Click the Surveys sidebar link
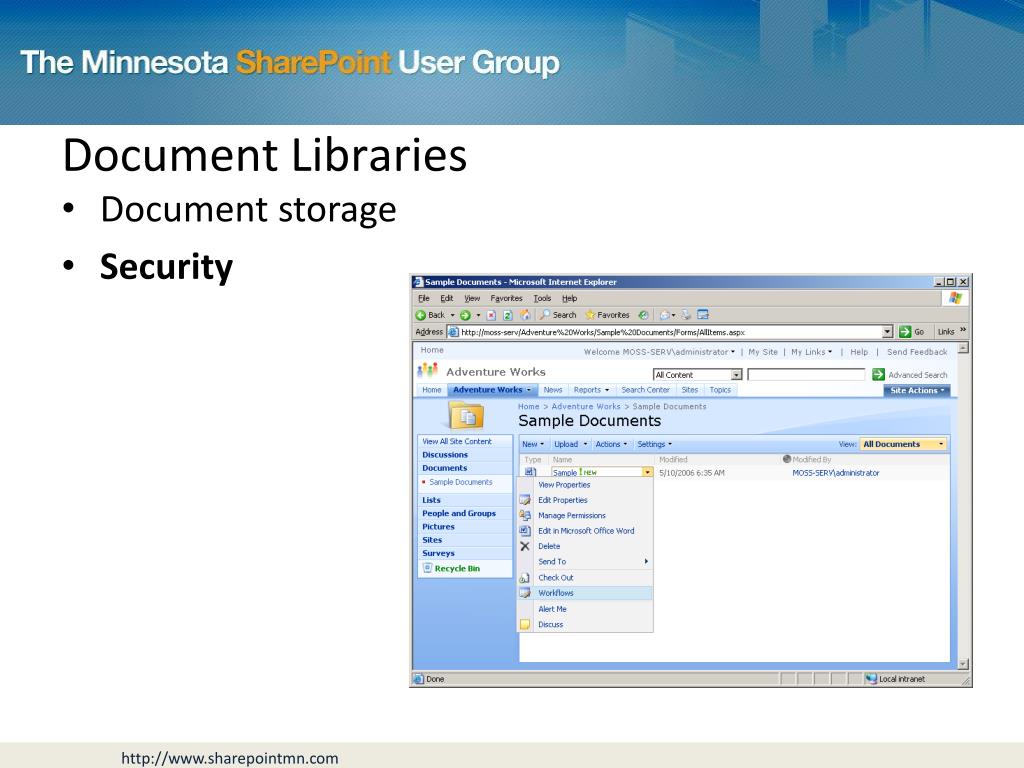1024x768 pixels. (438, 553)
